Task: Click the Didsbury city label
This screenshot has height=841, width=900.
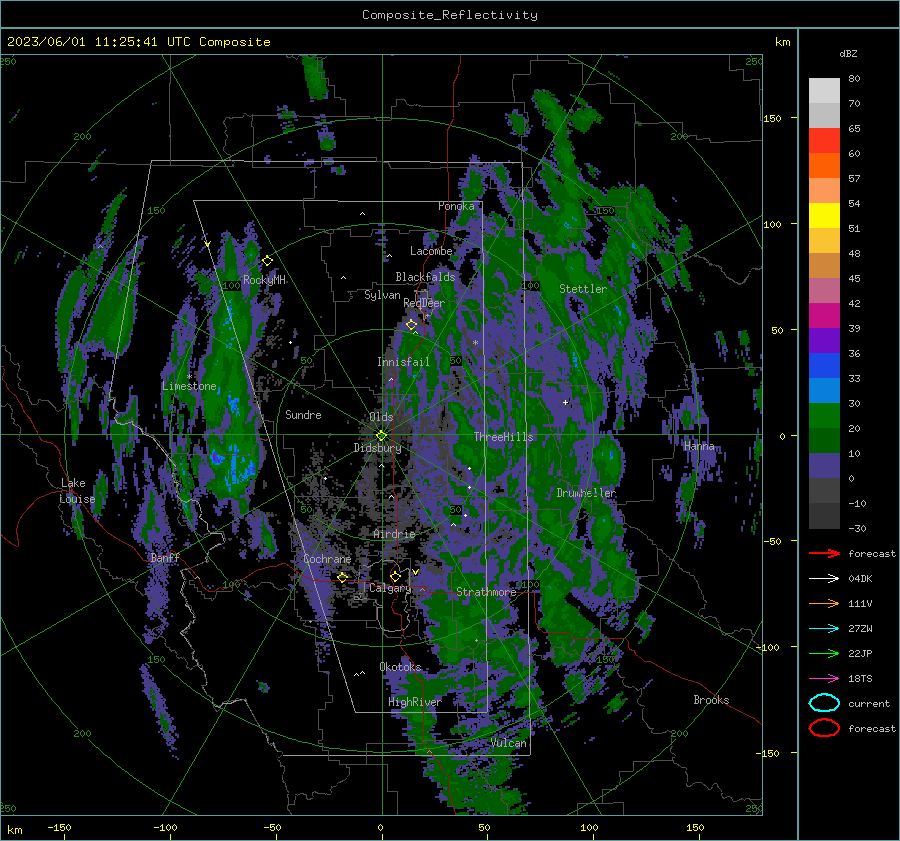Action: [377, 448]
